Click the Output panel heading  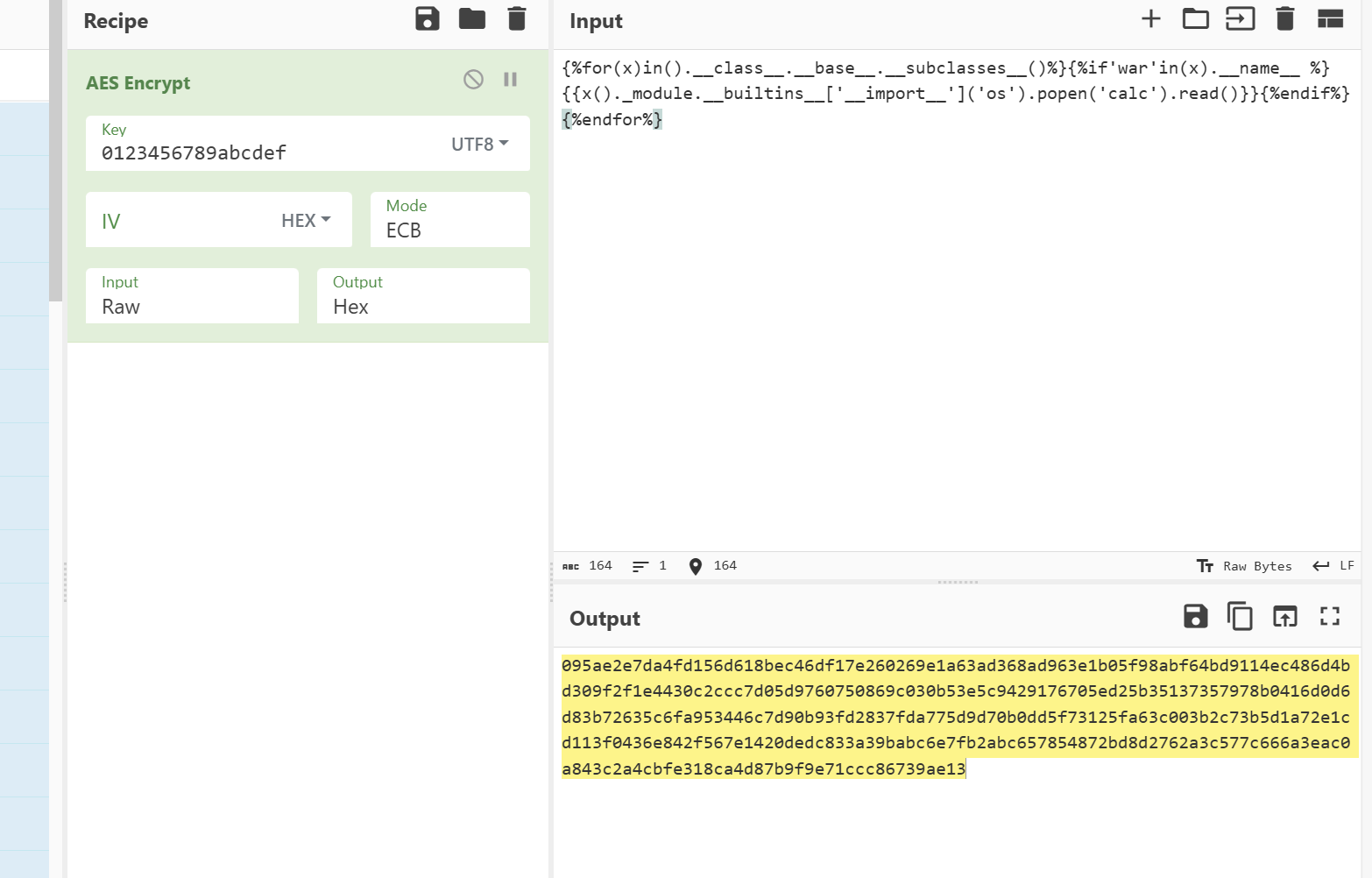pos(605,619)
